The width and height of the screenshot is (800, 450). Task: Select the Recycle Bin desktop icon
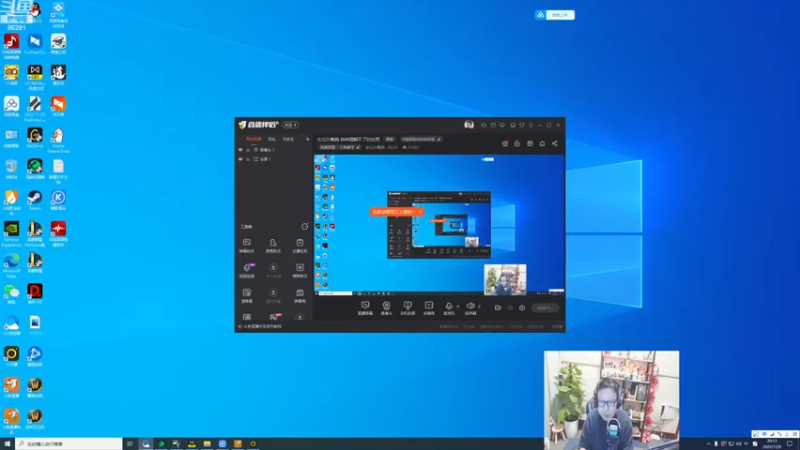click(x=11, y=168)
